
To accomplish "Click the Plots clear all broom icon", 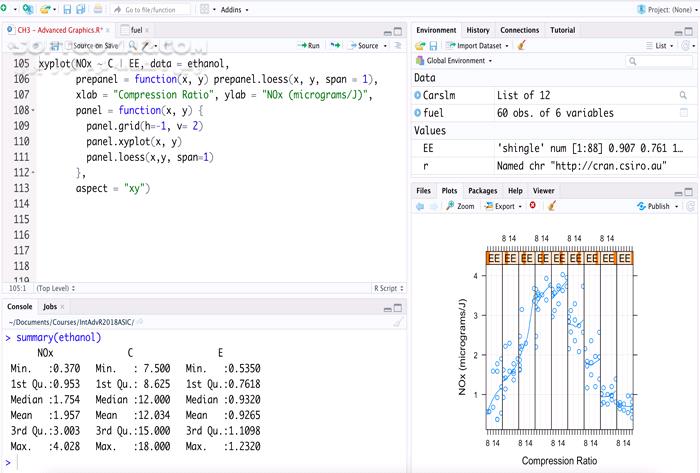I will click(x=552, y=206).
